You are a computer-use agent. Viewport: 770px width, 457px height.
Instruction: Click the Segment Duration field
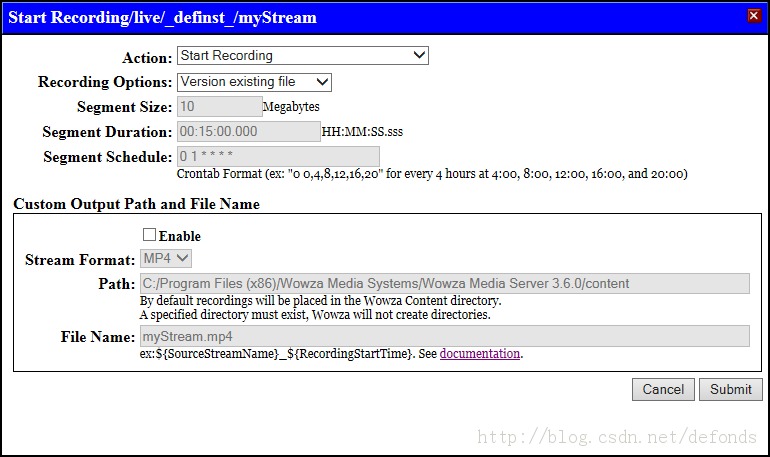248,132
